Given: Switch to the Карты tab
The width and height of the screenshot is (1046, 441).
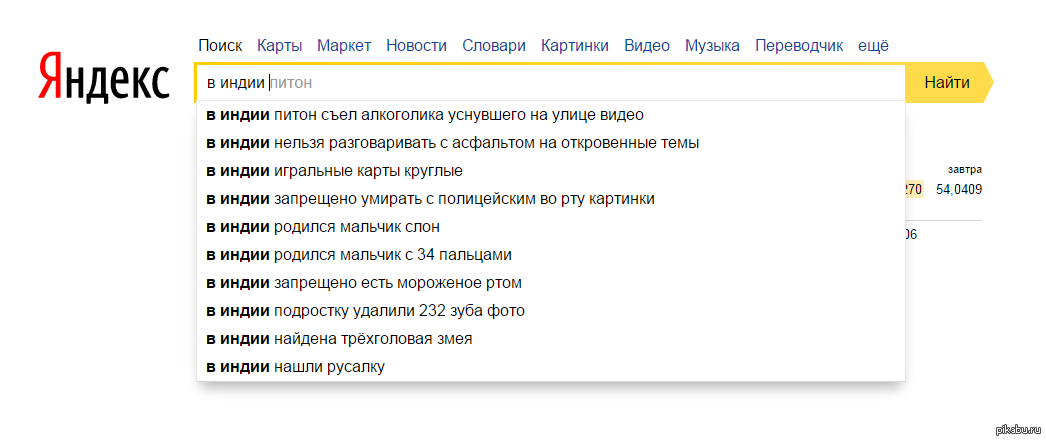Looking at the screenshot, I should point(279,45).
